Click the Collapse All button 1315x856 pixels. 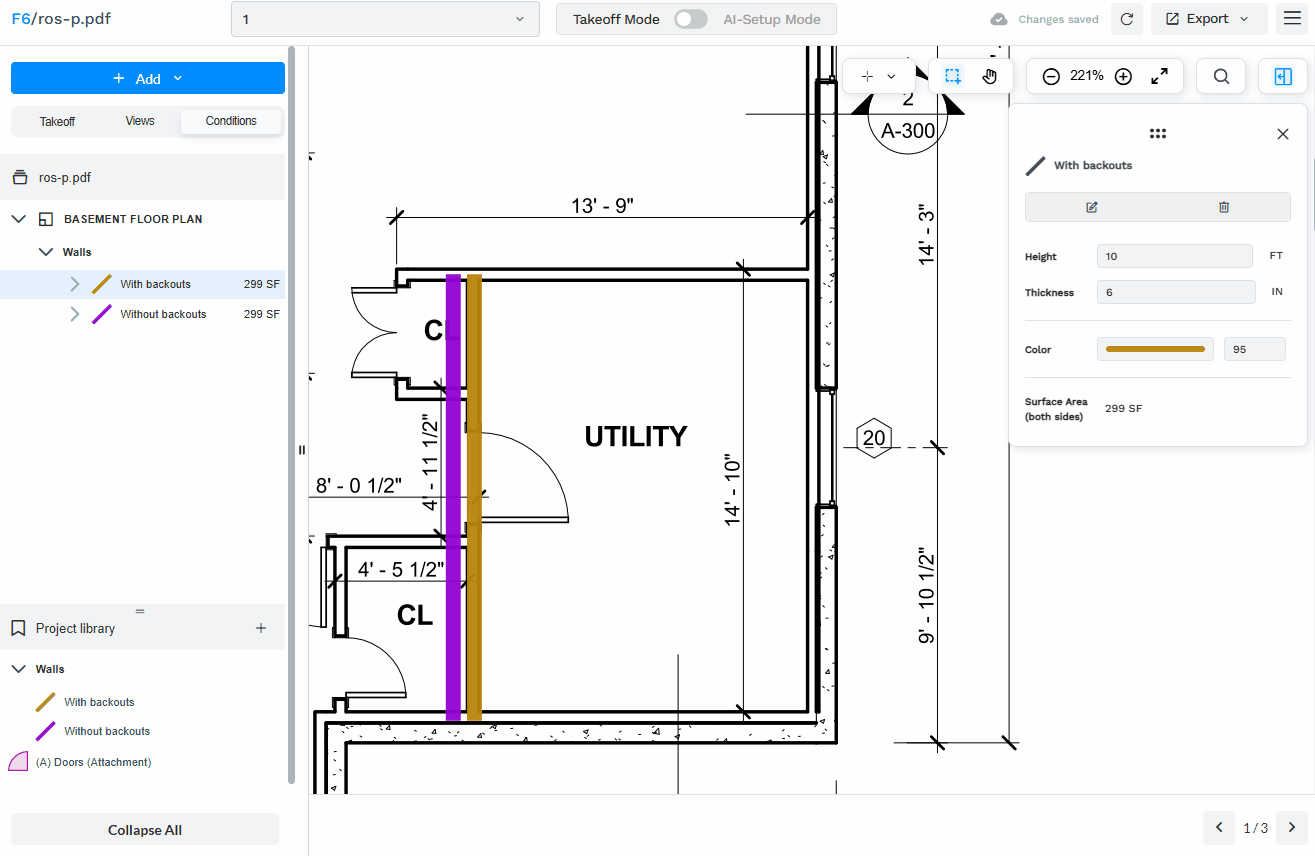click(145, 830)
